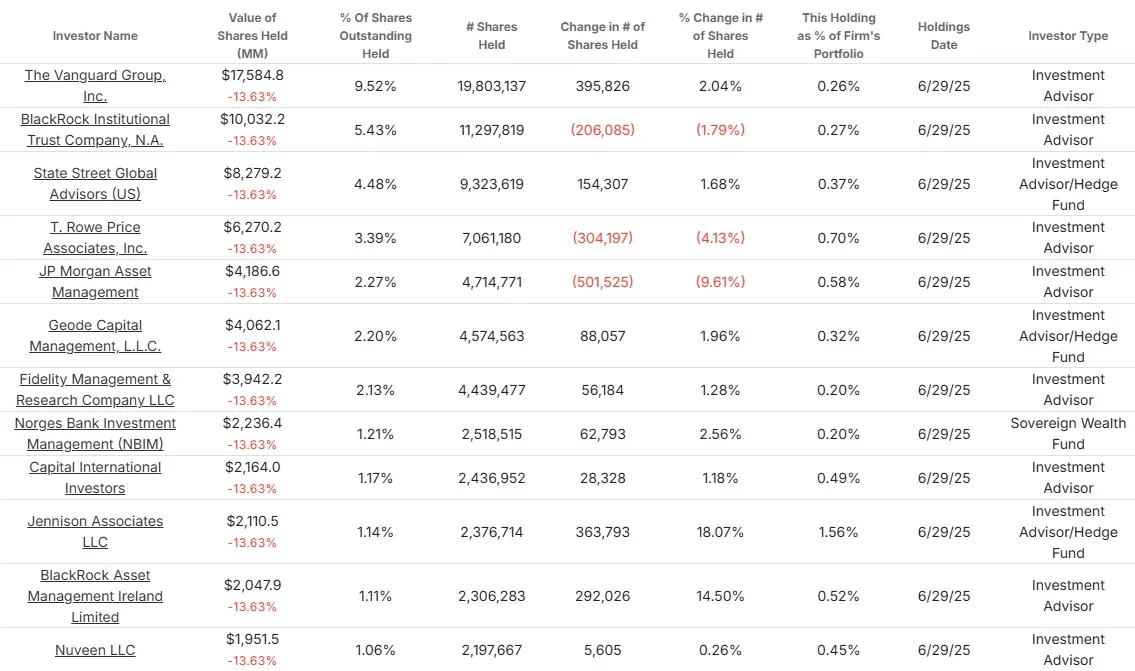This screenshot has height=671, width=1135.
Task: Click Fidelity Management & Research Company LLC
Action: 95,389
